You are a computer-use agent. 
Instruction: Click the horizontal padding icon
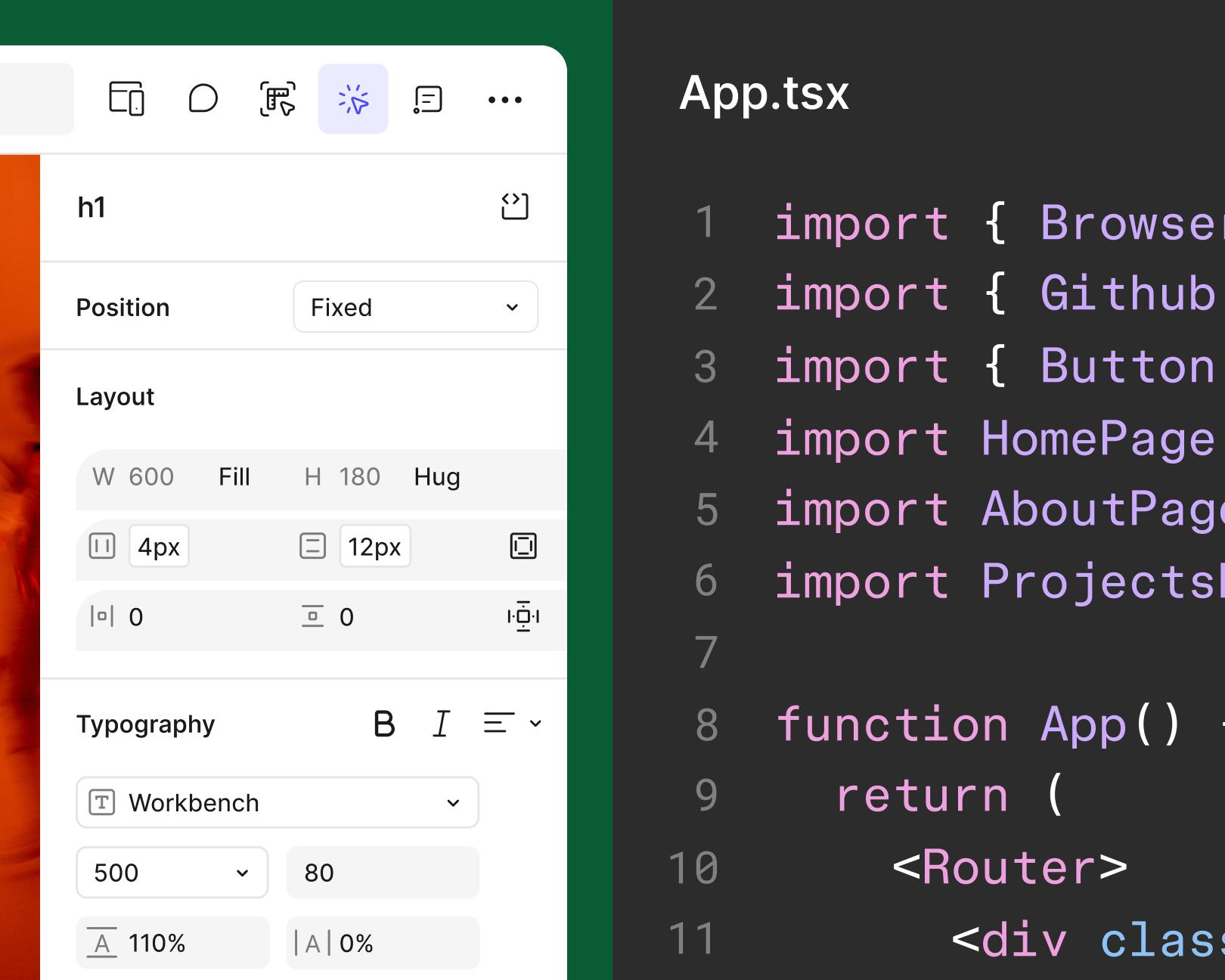[102, 546]
